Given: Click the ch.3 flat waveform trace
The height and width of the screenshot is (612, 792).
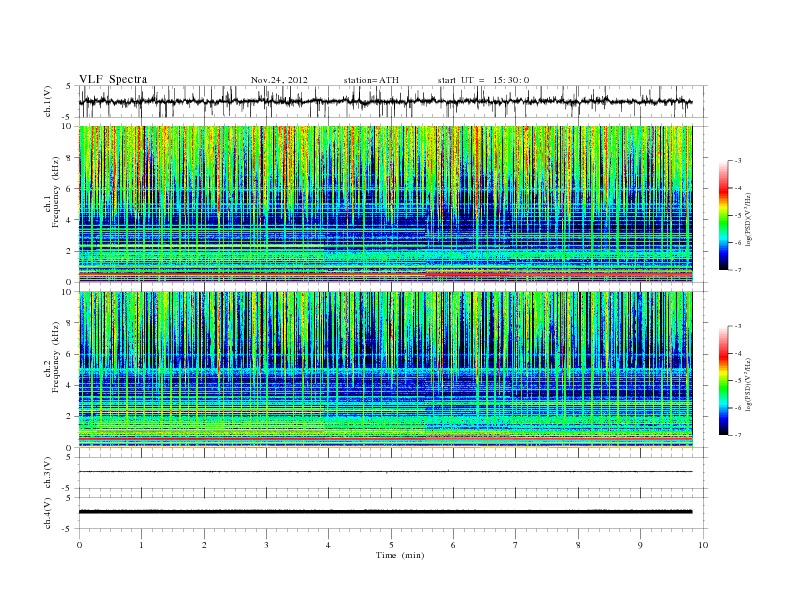Looking at the screenshot, I should [385, 472].
